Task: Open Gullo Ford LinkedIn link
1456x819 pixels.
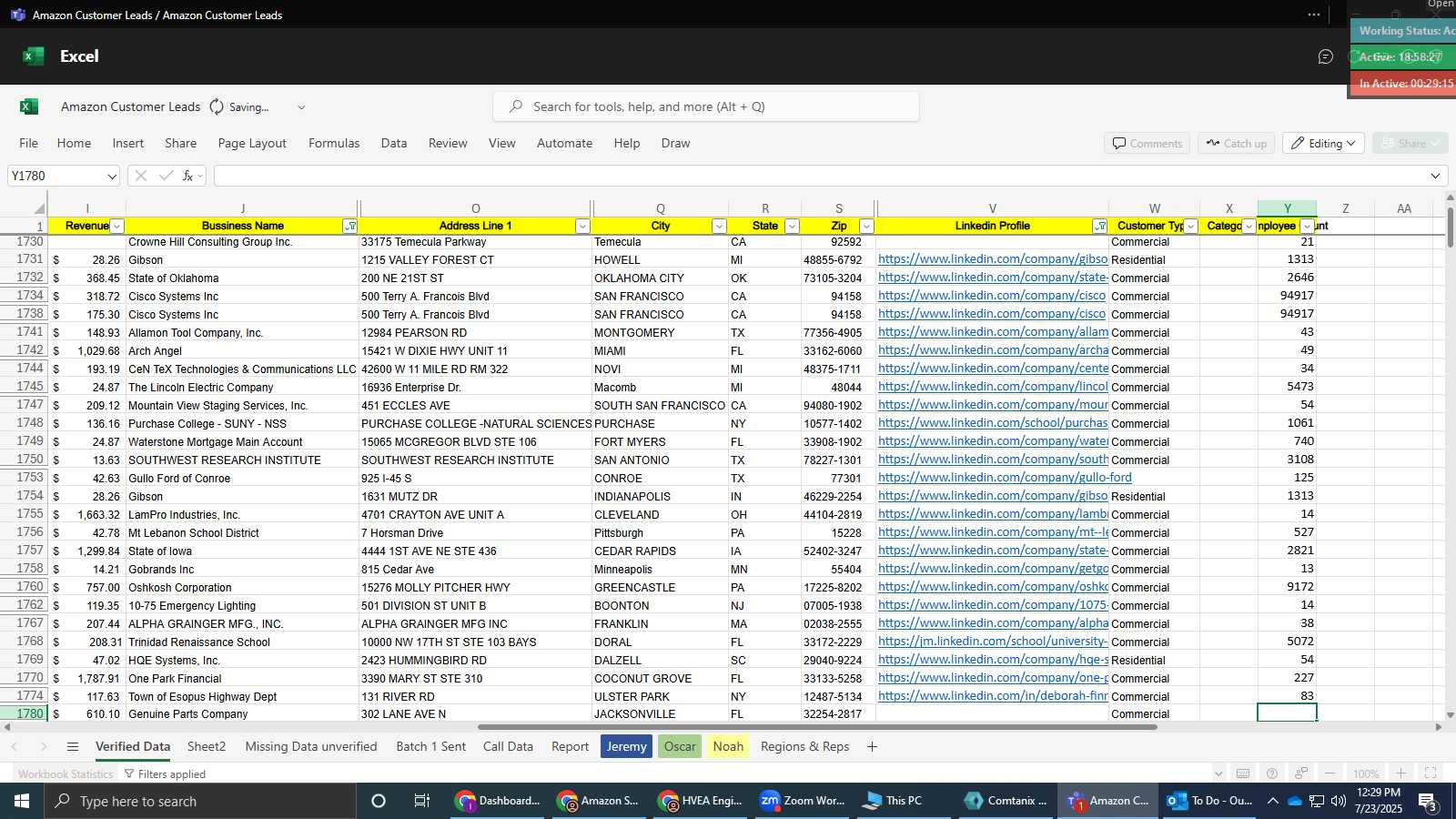Action: click(1005, 478)
